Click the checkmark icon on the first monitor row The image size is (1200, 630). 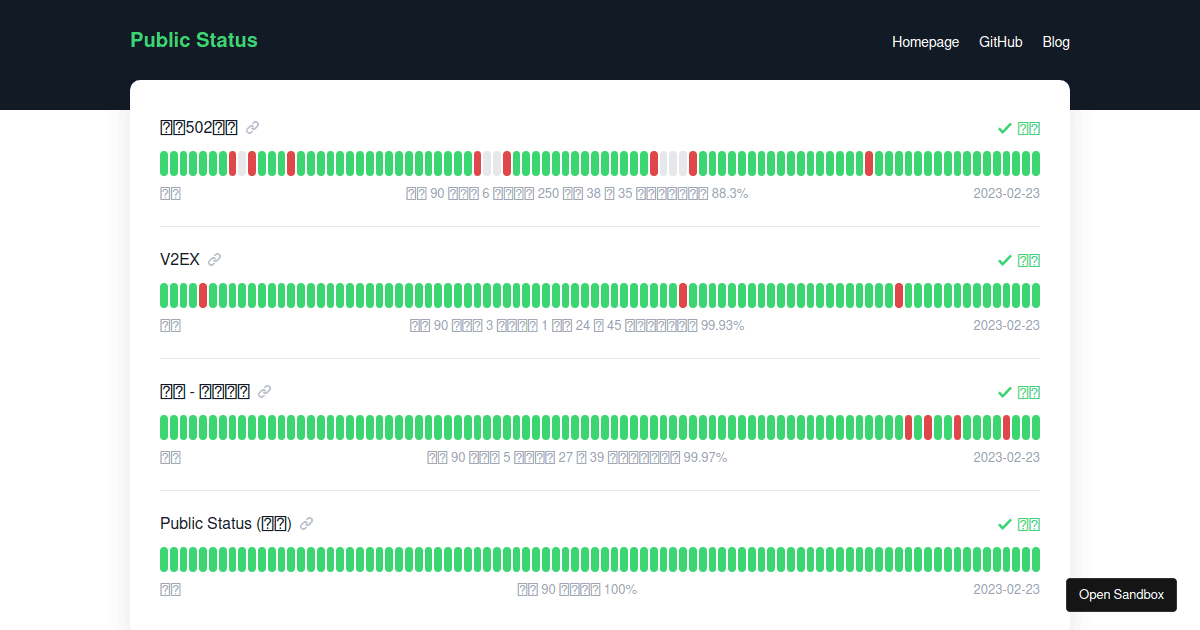point(1004,128)
